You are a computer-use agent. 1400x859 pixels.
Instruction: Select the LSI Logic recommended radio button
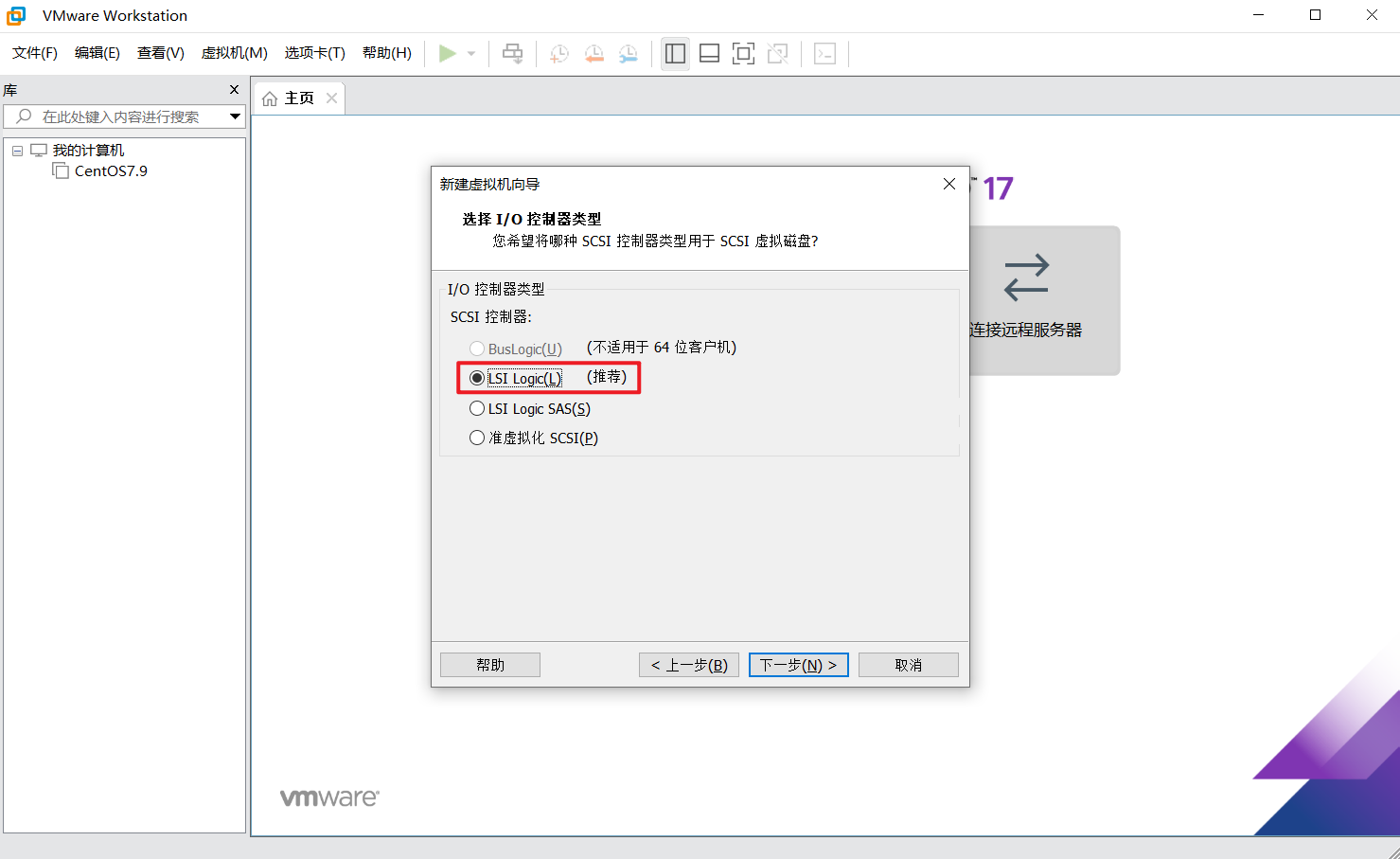(477, 378)
